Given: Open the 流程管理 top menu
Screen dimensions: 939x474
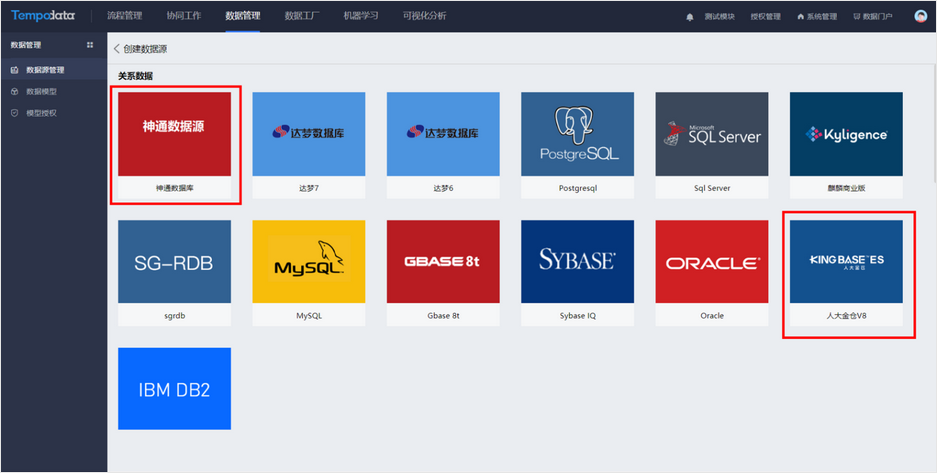Looking at the screenshot, I should [x=125, y=16].
